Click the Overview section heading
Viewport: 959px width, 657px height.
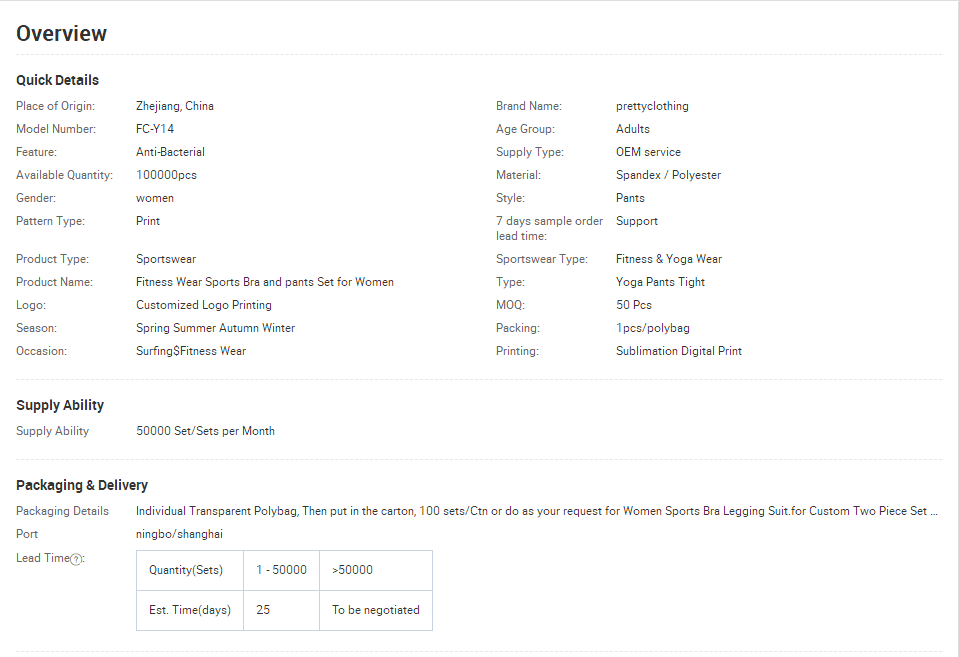pyautogui.click(x=61, y=33)
